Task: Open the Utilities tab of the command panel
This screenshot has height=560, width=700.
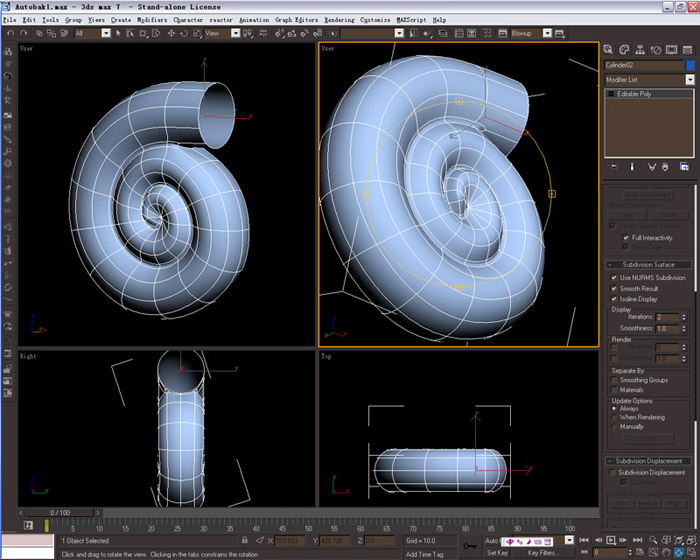Action: coord(688,50)
